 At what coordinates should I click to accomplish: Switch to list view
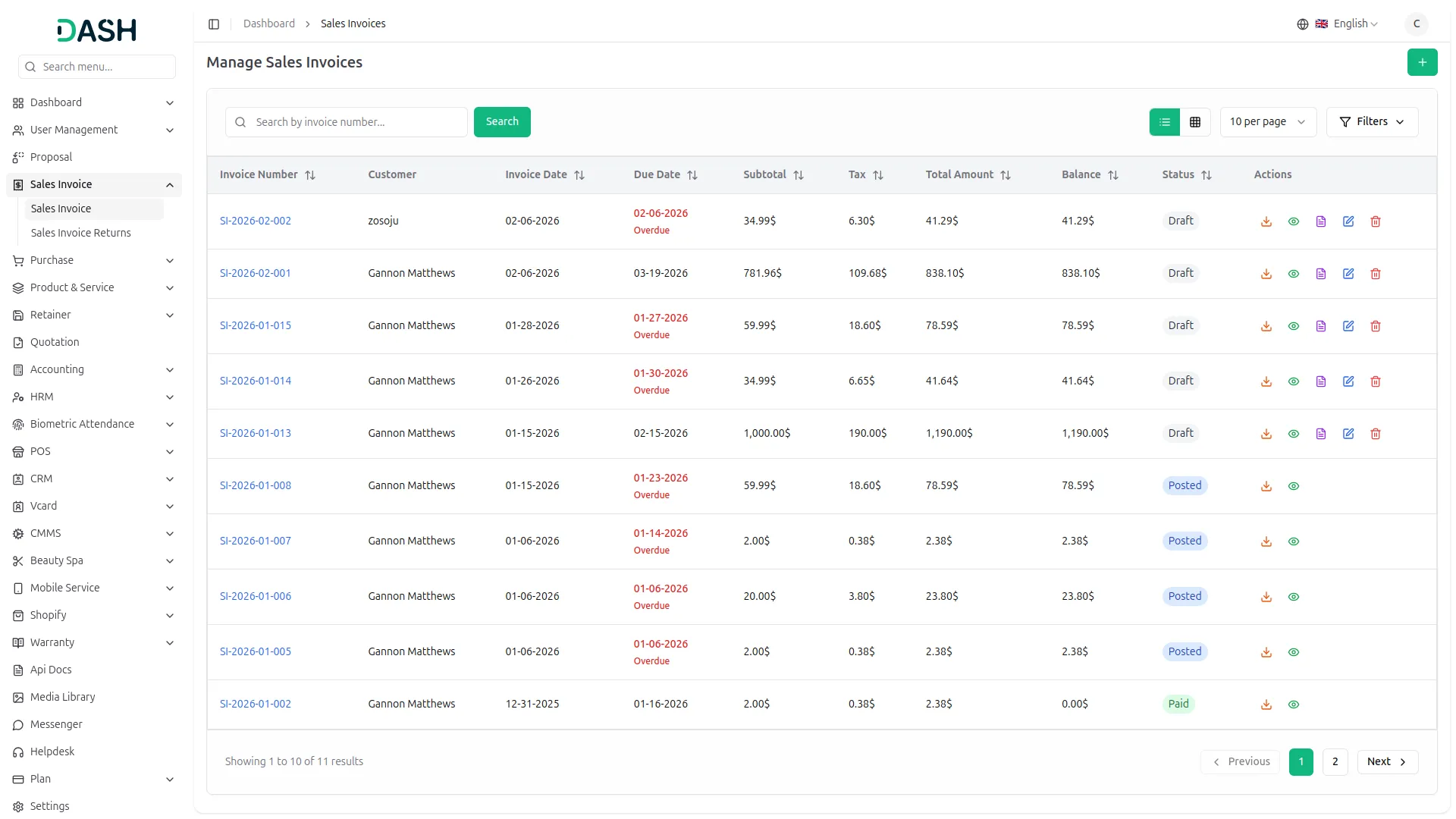1164,122
